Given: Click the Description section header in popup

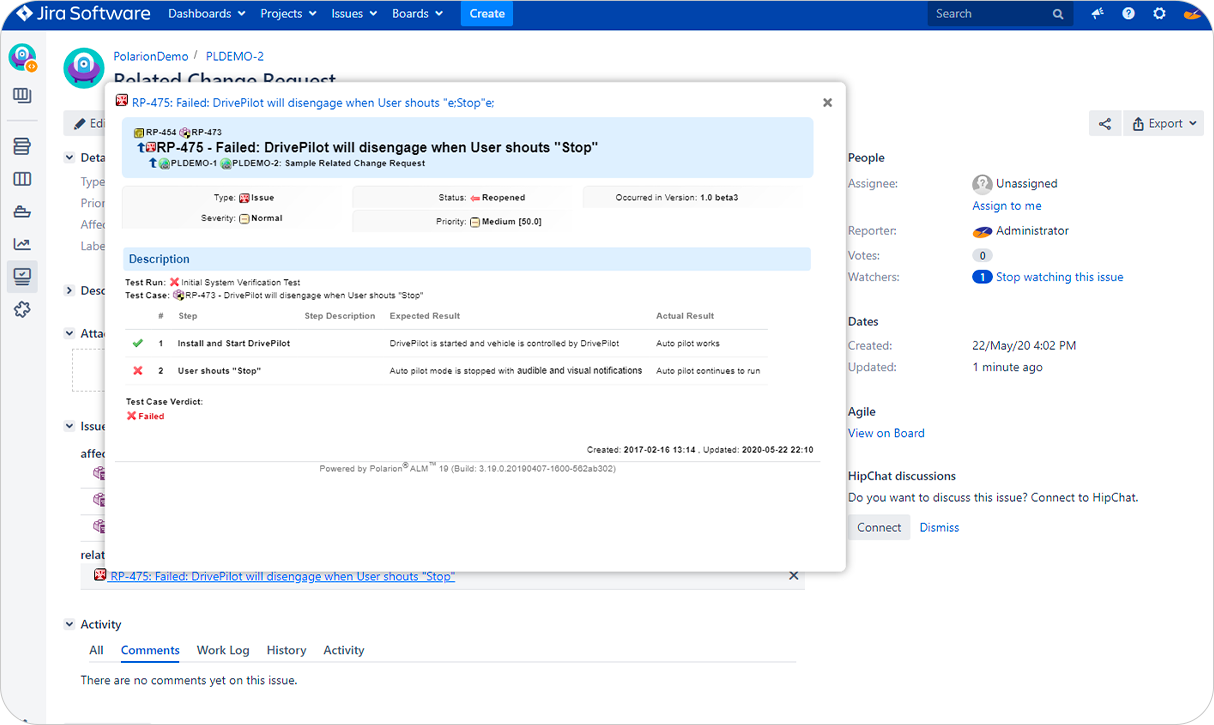Looking at the screenshot, I should (466, 259).
